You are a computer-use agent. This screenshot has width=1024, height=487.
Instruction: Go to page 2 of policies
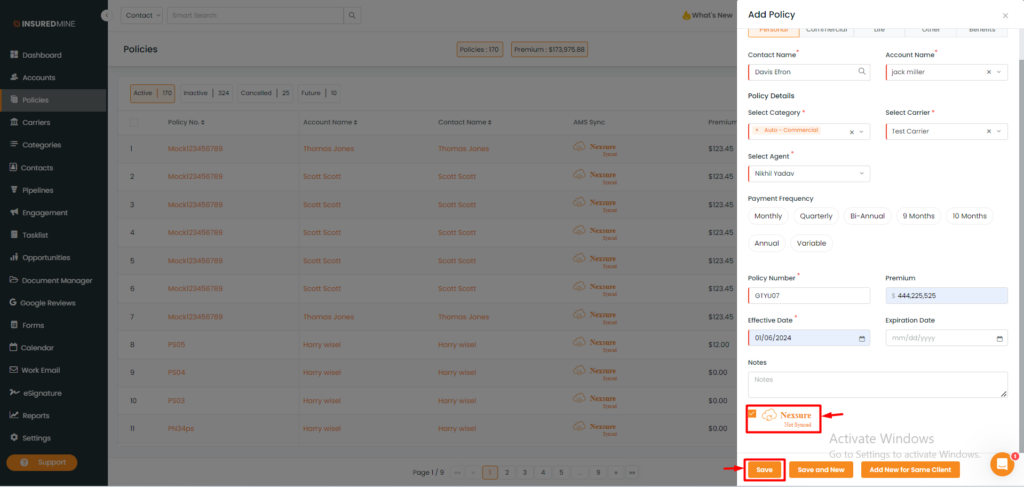[506, 472]
